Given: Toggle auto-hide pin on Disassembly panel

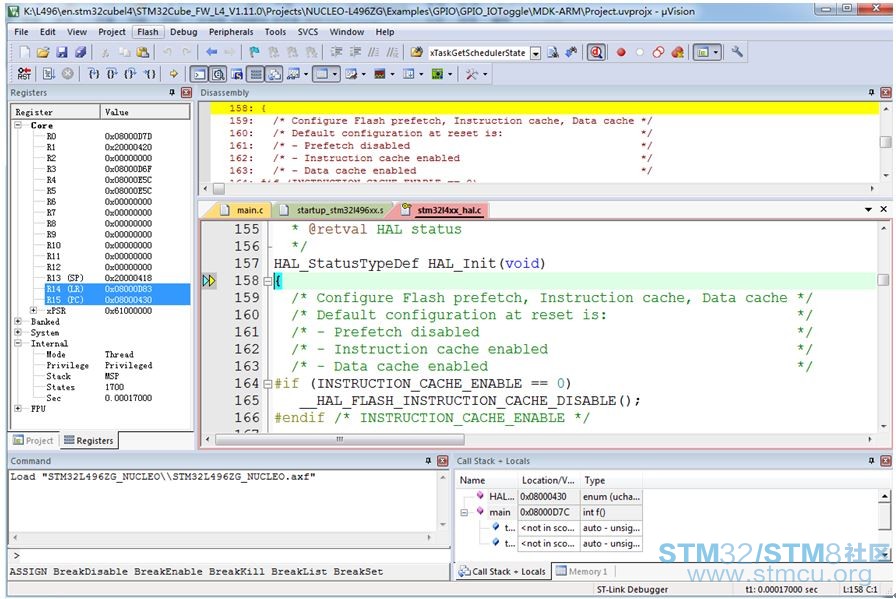Looking at the screenshot, I should pos(871,93).
